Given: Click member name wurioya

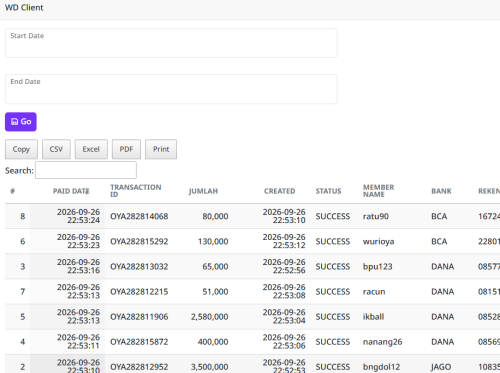Looking at the screenshot, I should [379, 241].
